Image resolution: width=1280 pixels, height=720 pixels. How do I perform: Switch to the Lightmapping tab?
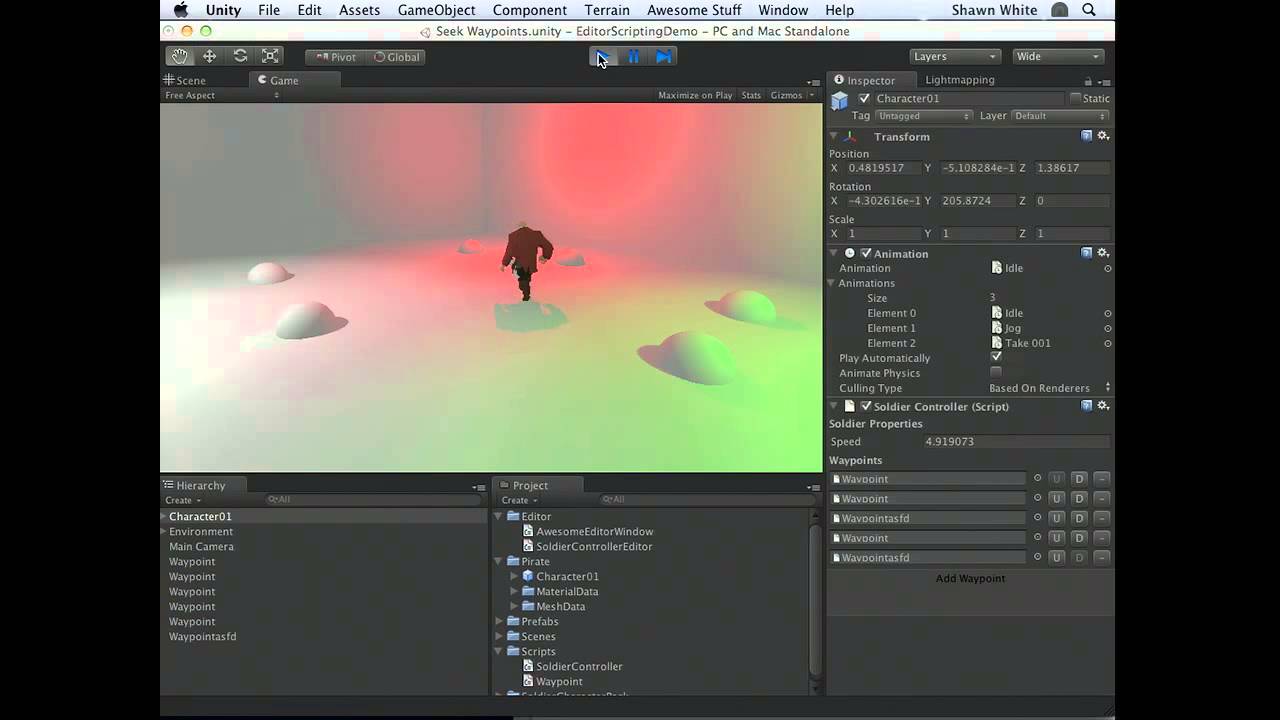(960, 80)
